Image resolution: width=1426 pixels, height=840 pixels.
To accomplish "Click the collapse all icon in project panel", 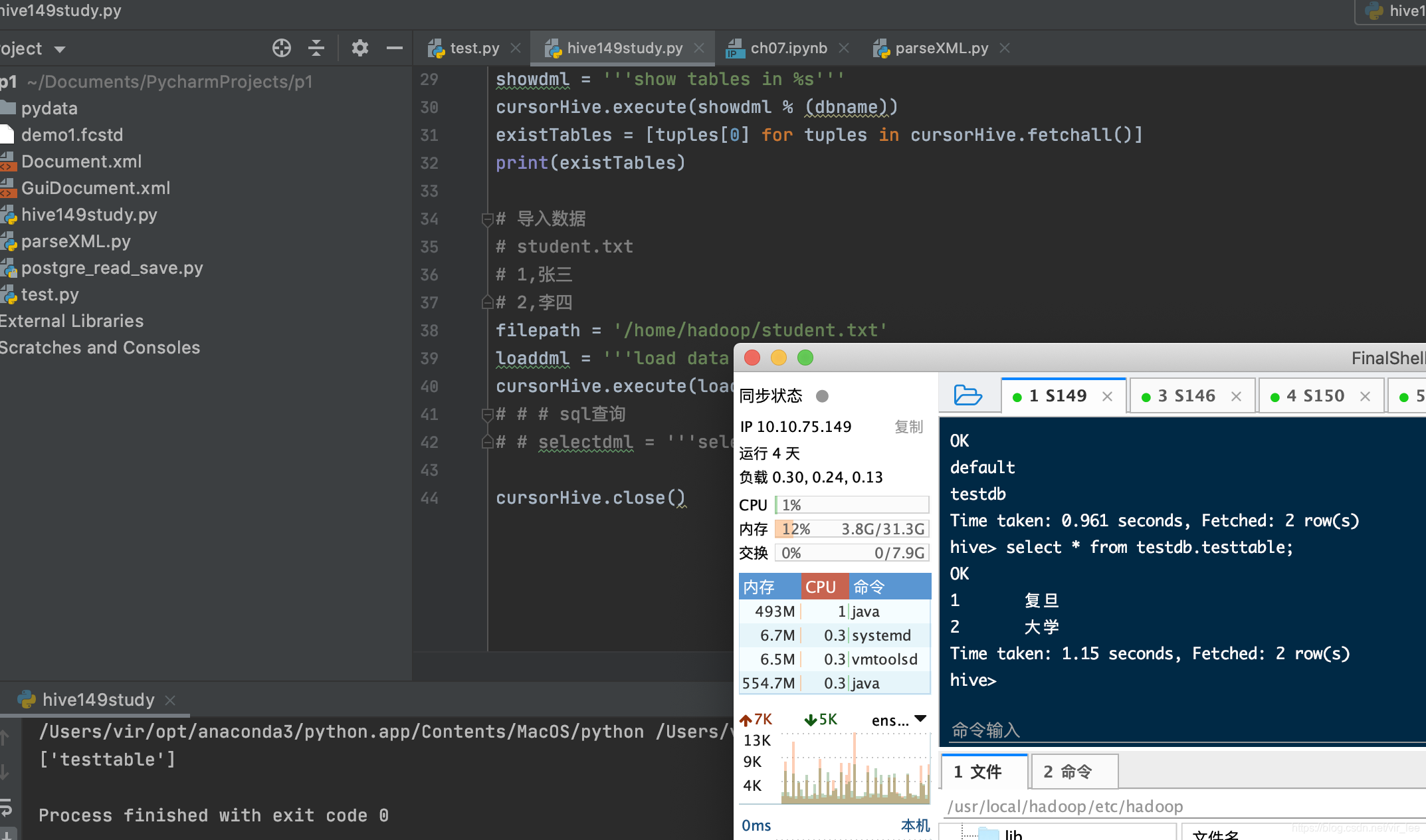I will coord(316,48).
